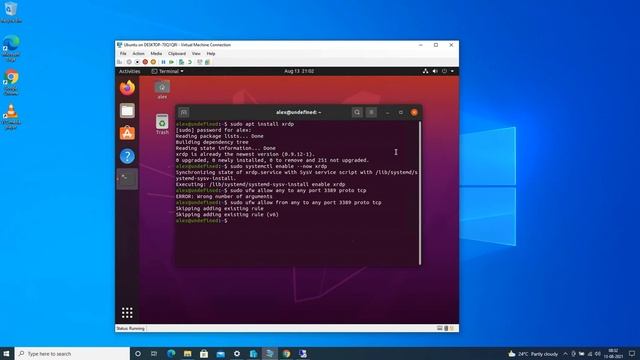Open the Windows taskbar clock and date

tap(613, 353)
